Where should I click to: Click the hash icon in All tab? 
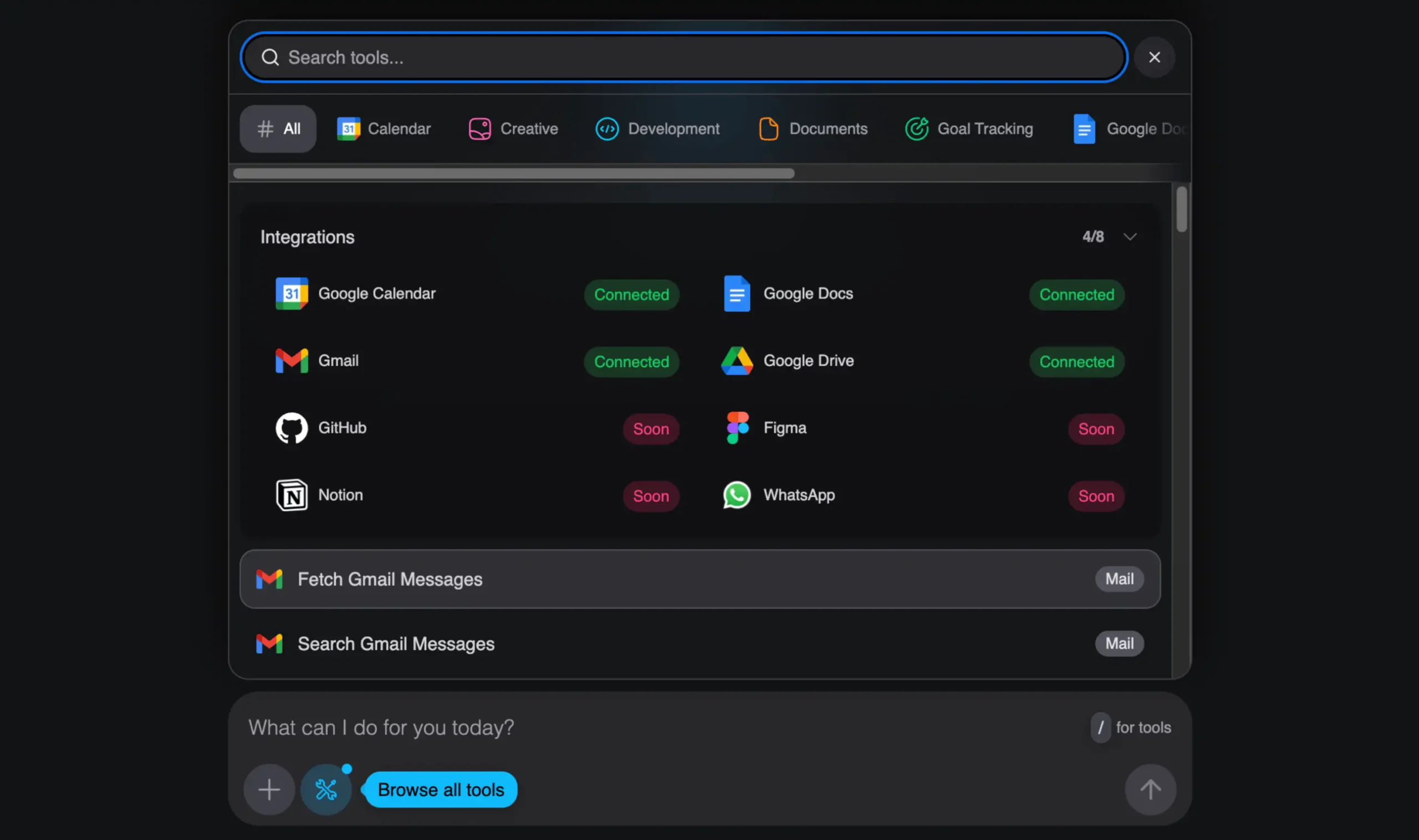[265, 129]
